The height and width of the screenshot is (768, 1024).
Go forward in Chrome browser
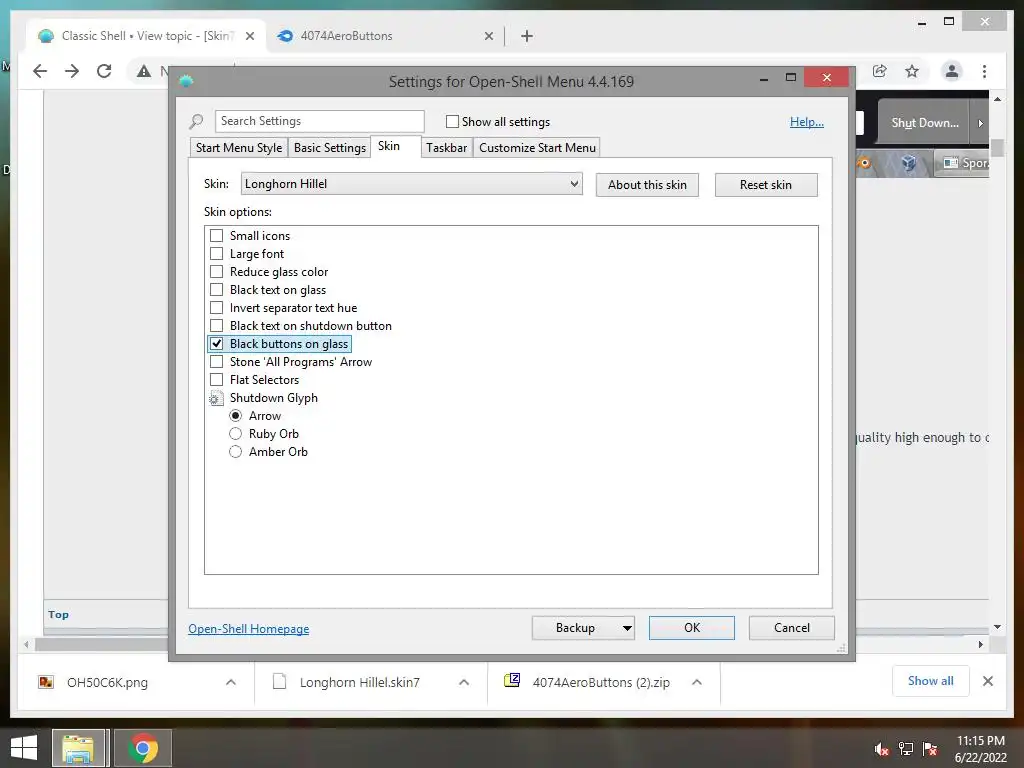72,71
